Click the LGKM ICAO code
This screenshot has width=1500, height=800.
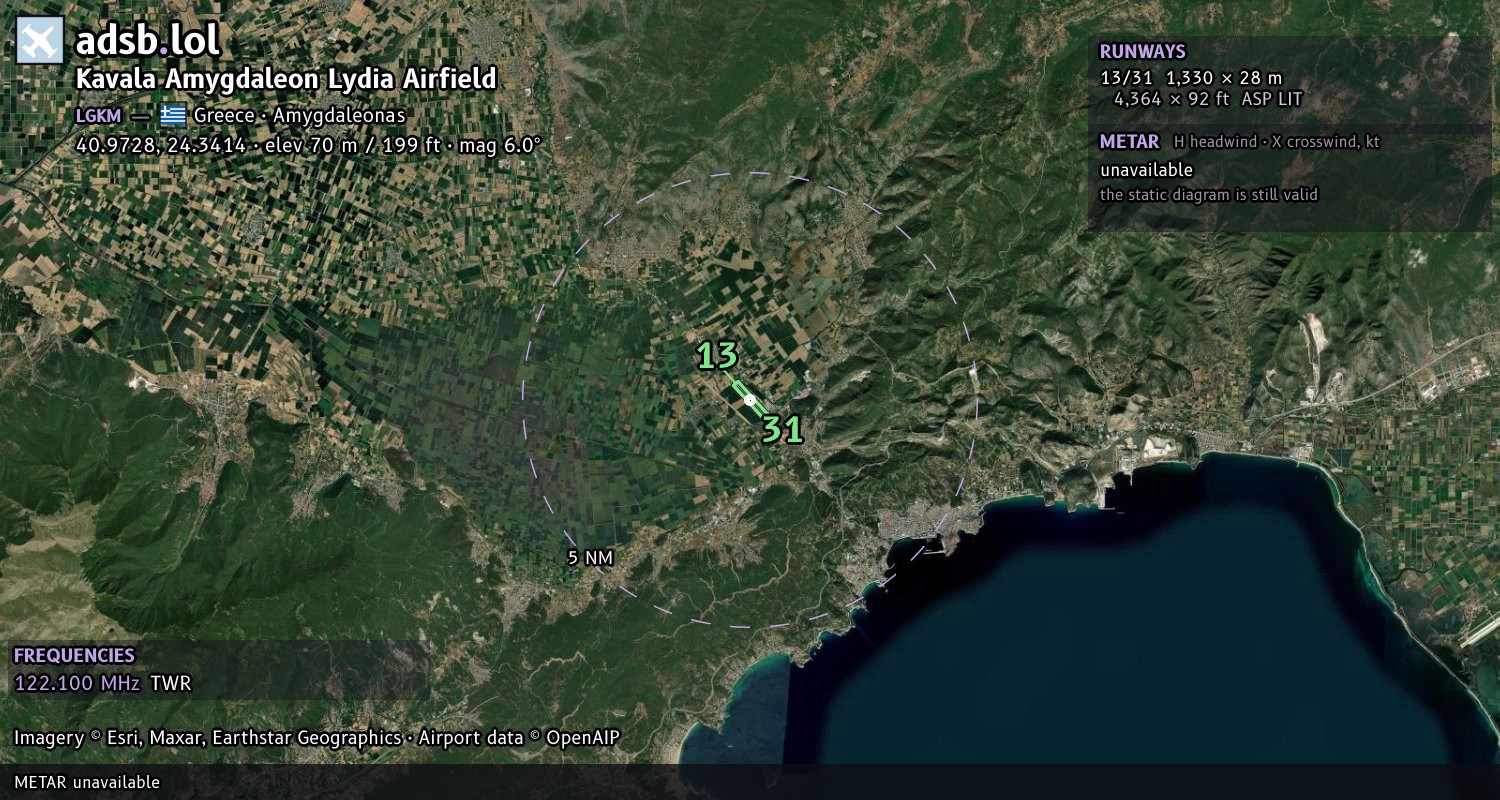(98, 115)
